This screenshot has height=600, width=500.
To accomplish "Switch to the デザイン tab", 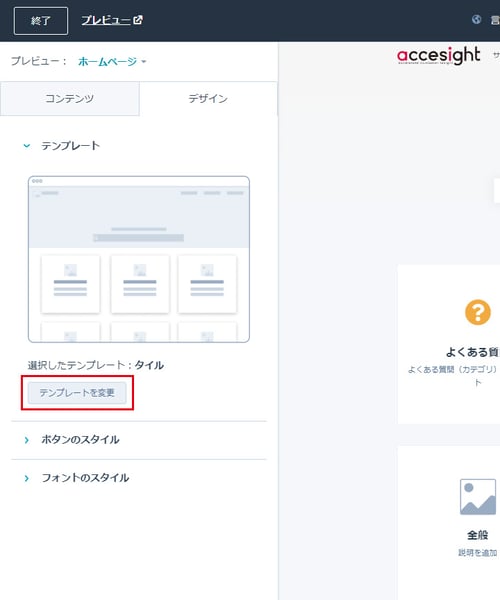I will (x=208, y=98).
